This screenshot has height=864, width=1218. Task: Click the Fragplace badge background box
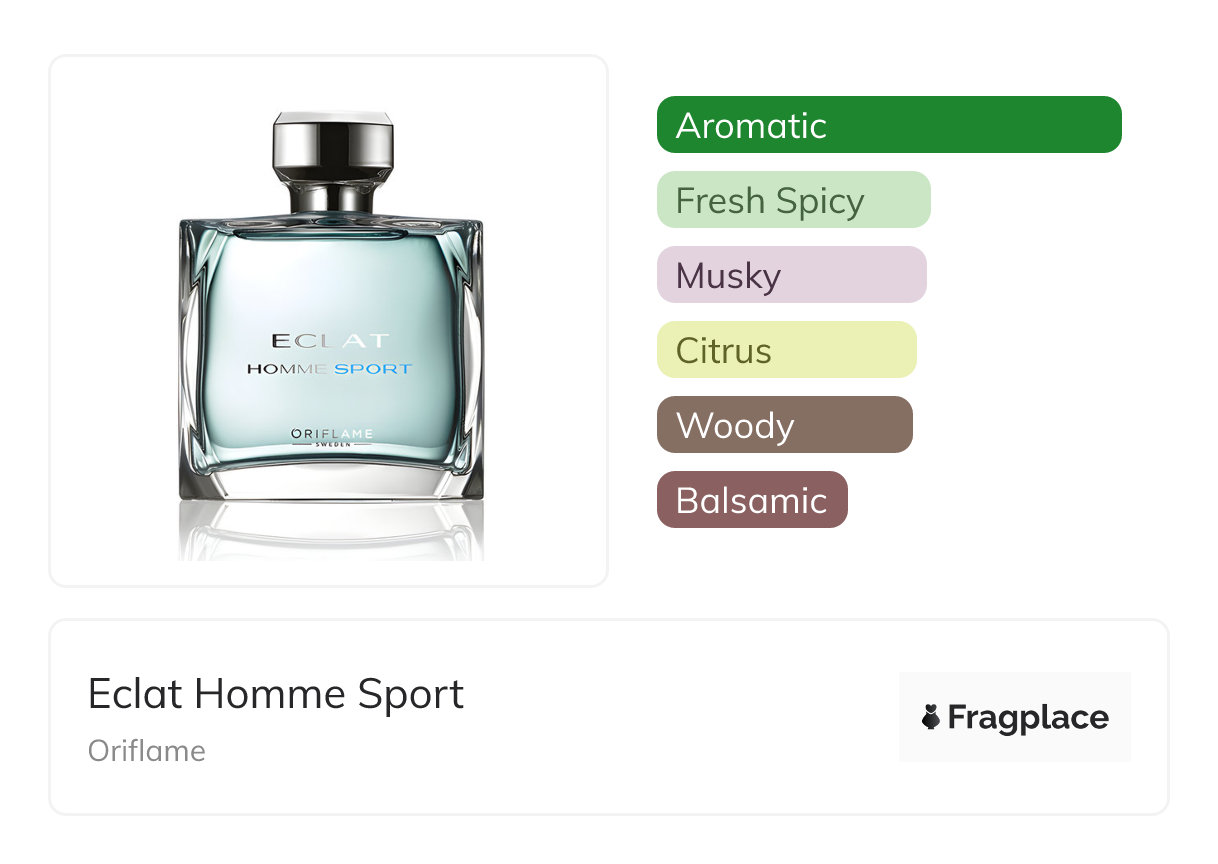coord(1015,717)
